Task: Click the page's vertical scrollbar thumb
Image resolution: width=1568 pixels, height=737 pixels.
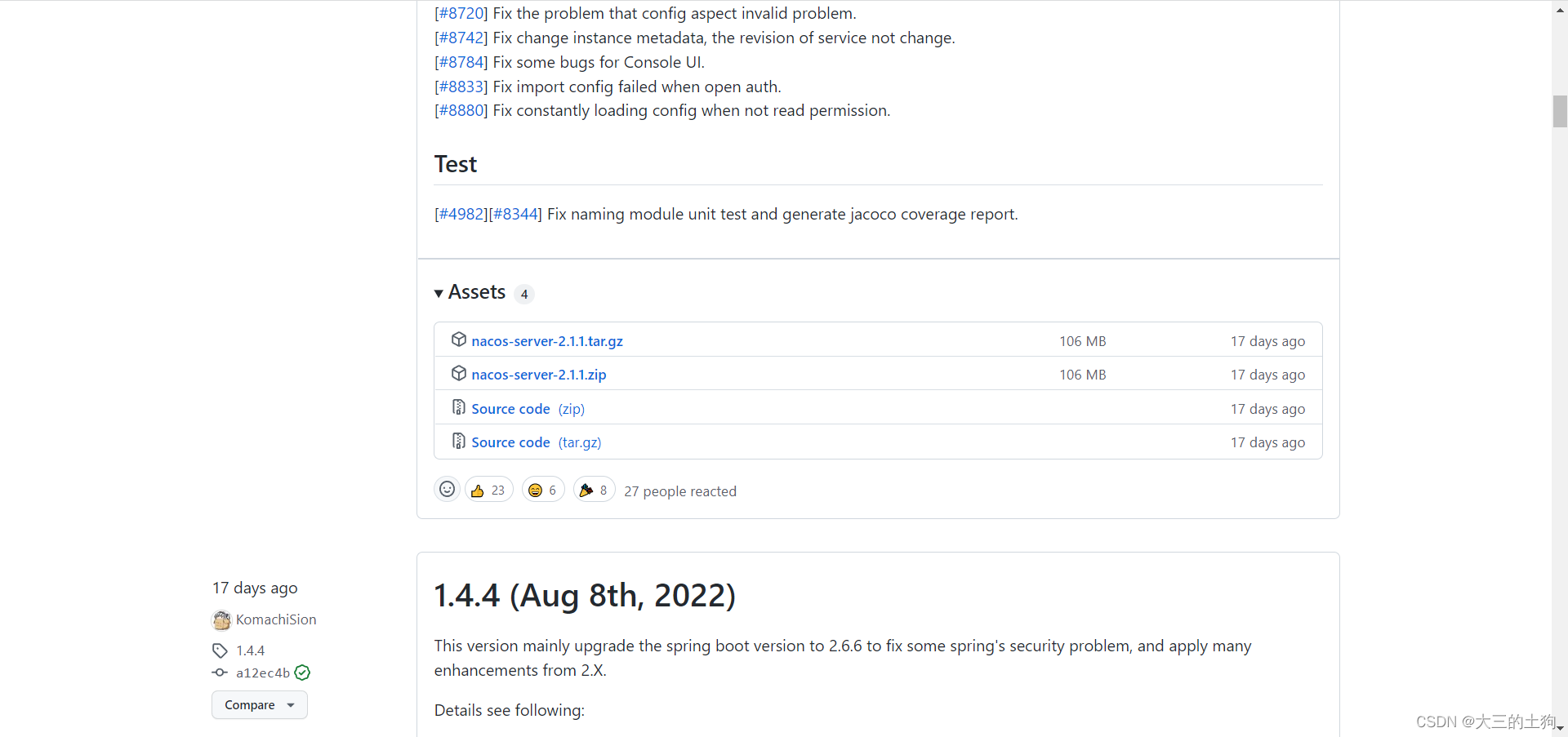Action: (1560, 112)
